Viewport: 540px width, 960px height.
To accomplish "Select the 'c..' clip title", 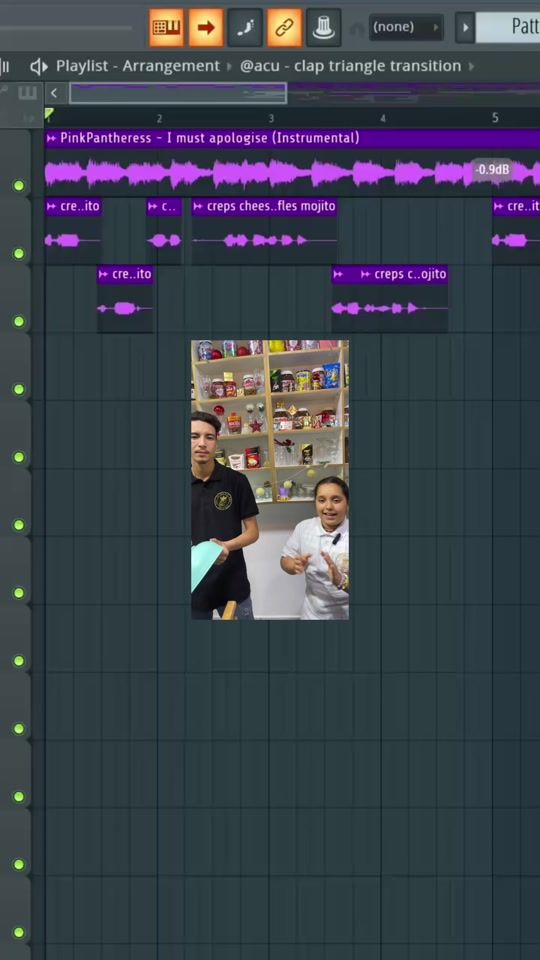I will [168, 207].
